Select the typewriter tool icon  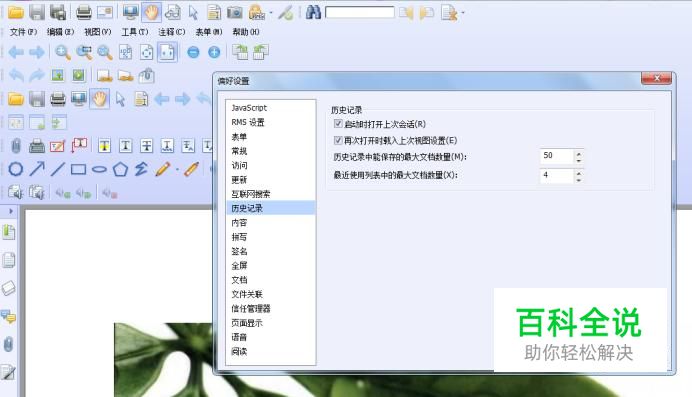(x=37, y=146)
